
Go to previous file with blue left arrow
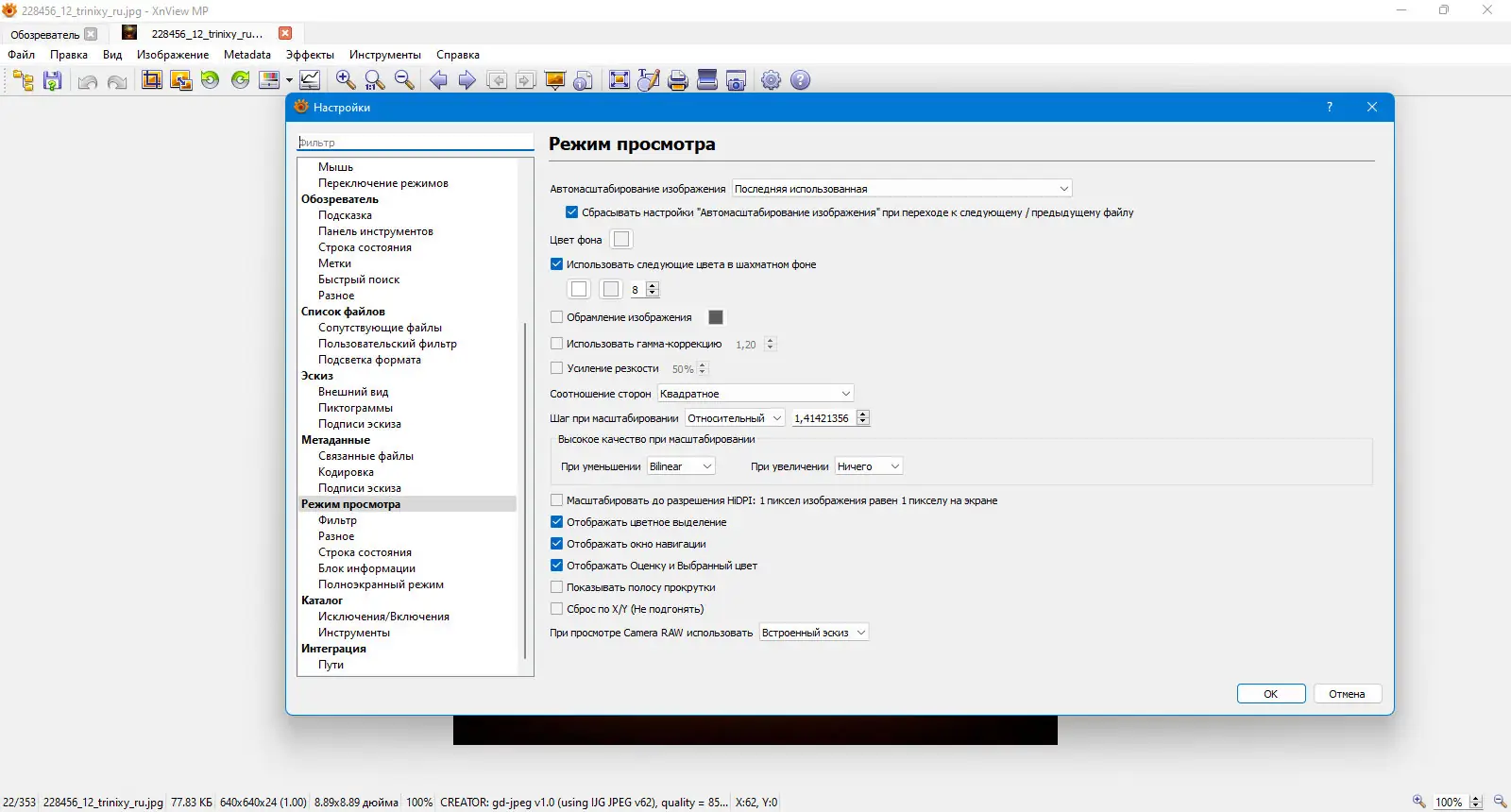tap(438, 80)
